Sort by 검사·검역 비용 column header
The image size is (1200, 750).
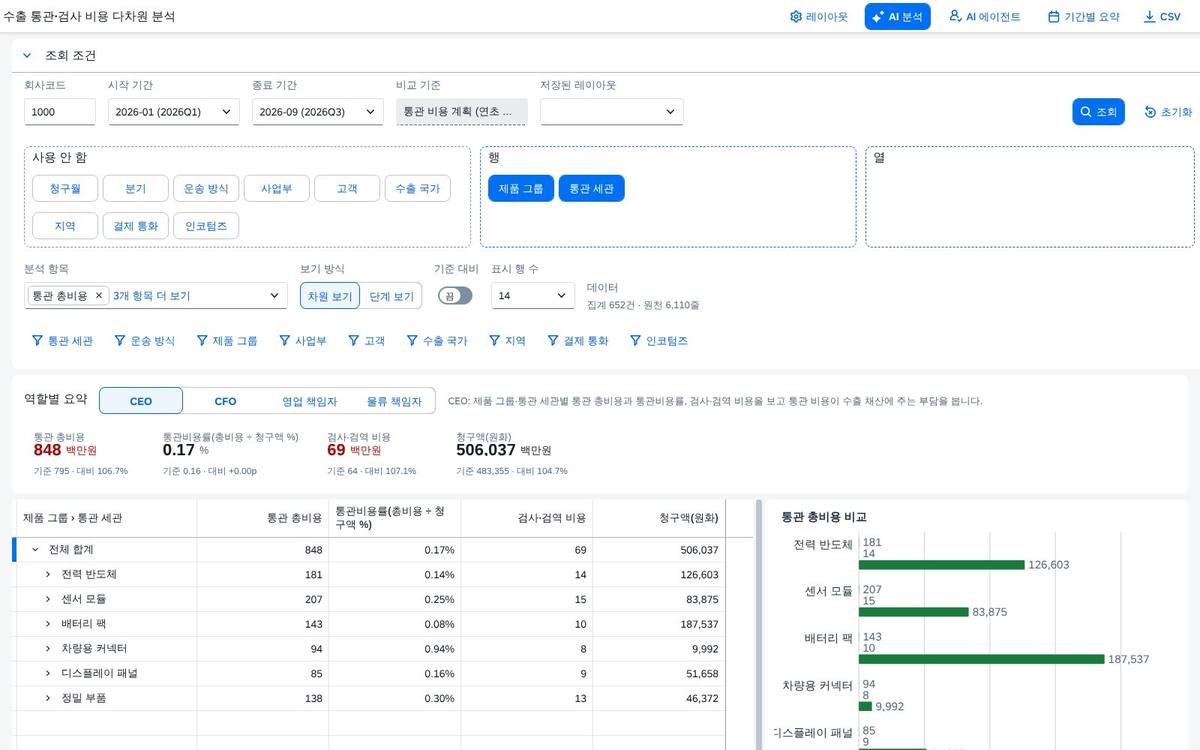(526, 518)
